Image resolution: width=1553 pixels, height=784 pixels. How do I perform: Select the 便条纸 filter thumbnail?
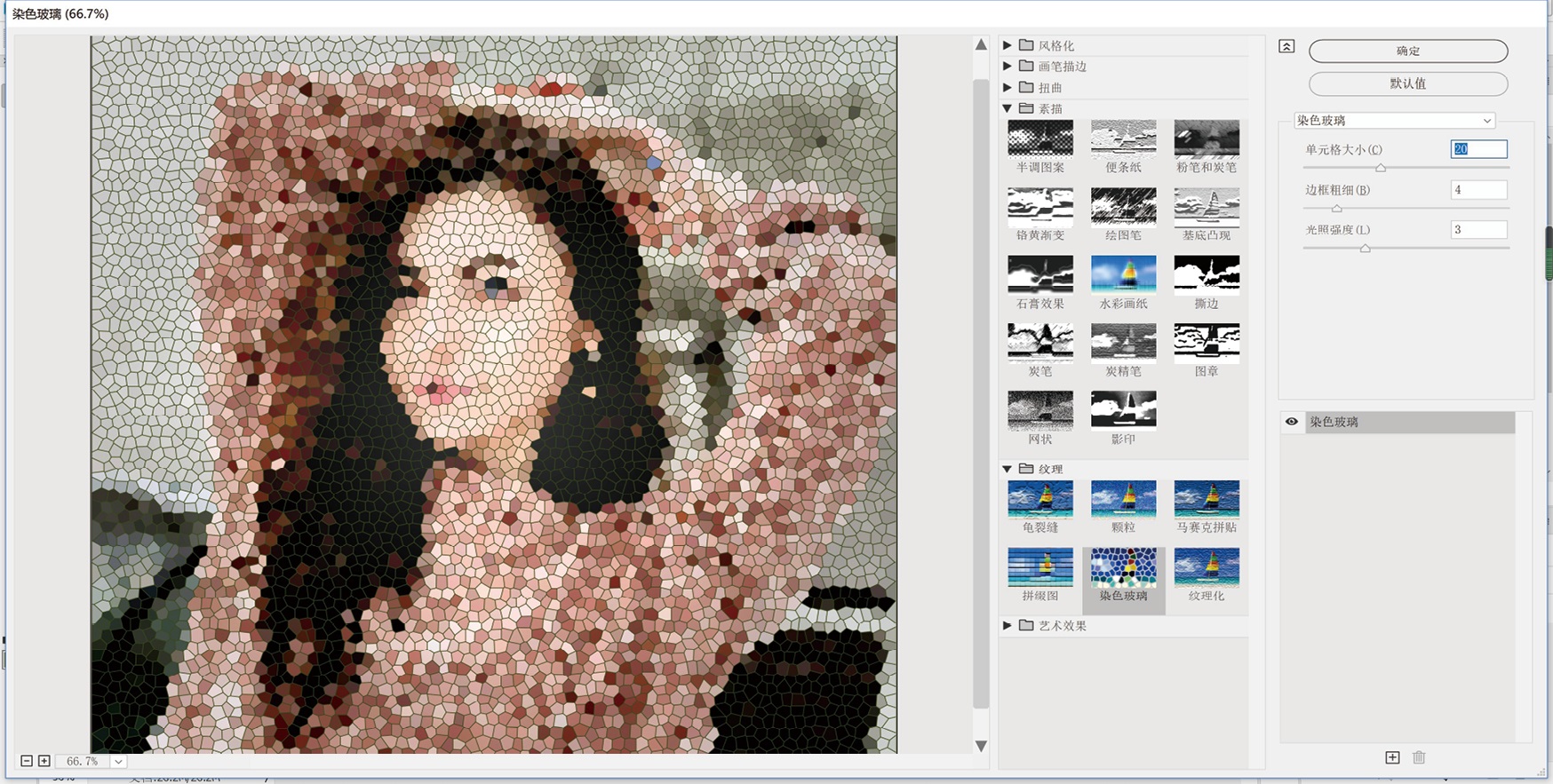[1123, 138]
